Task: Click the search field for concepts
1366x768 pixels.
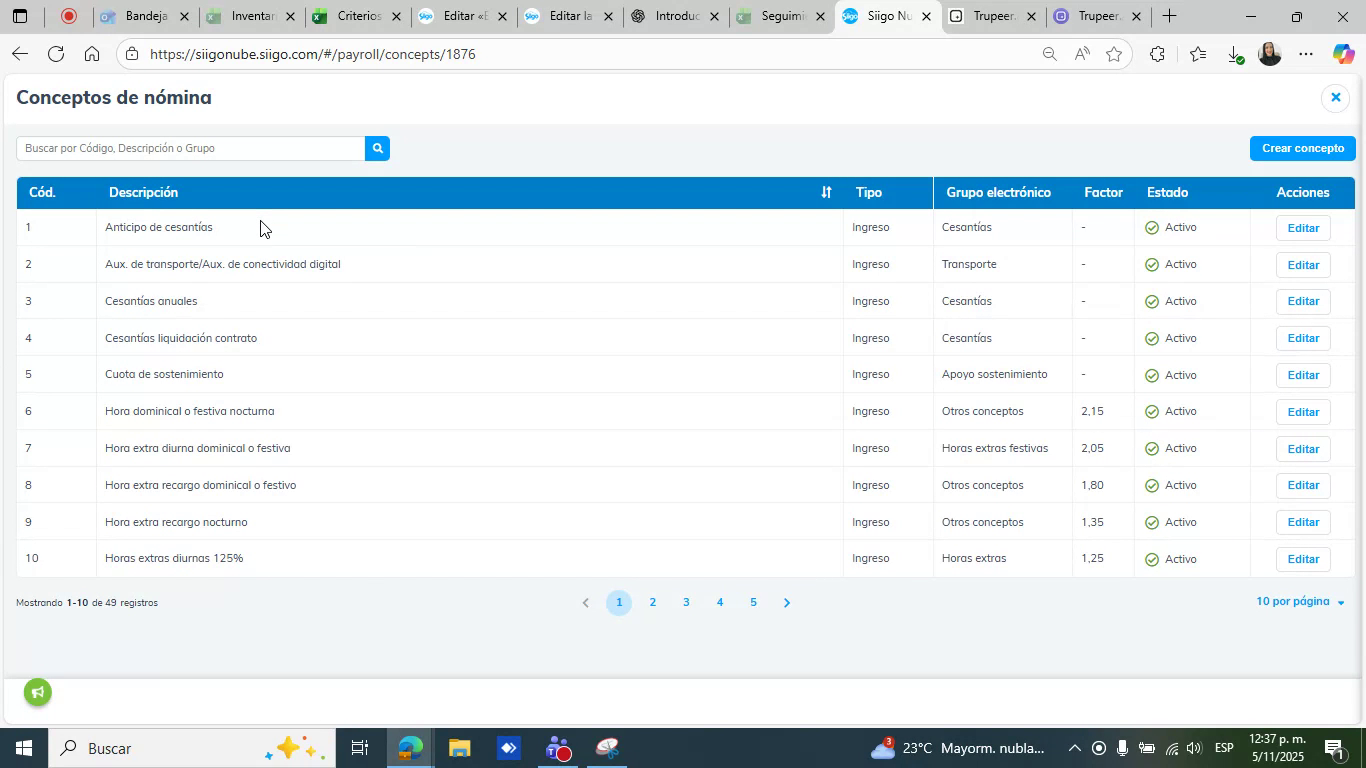Action: (190, 148)
